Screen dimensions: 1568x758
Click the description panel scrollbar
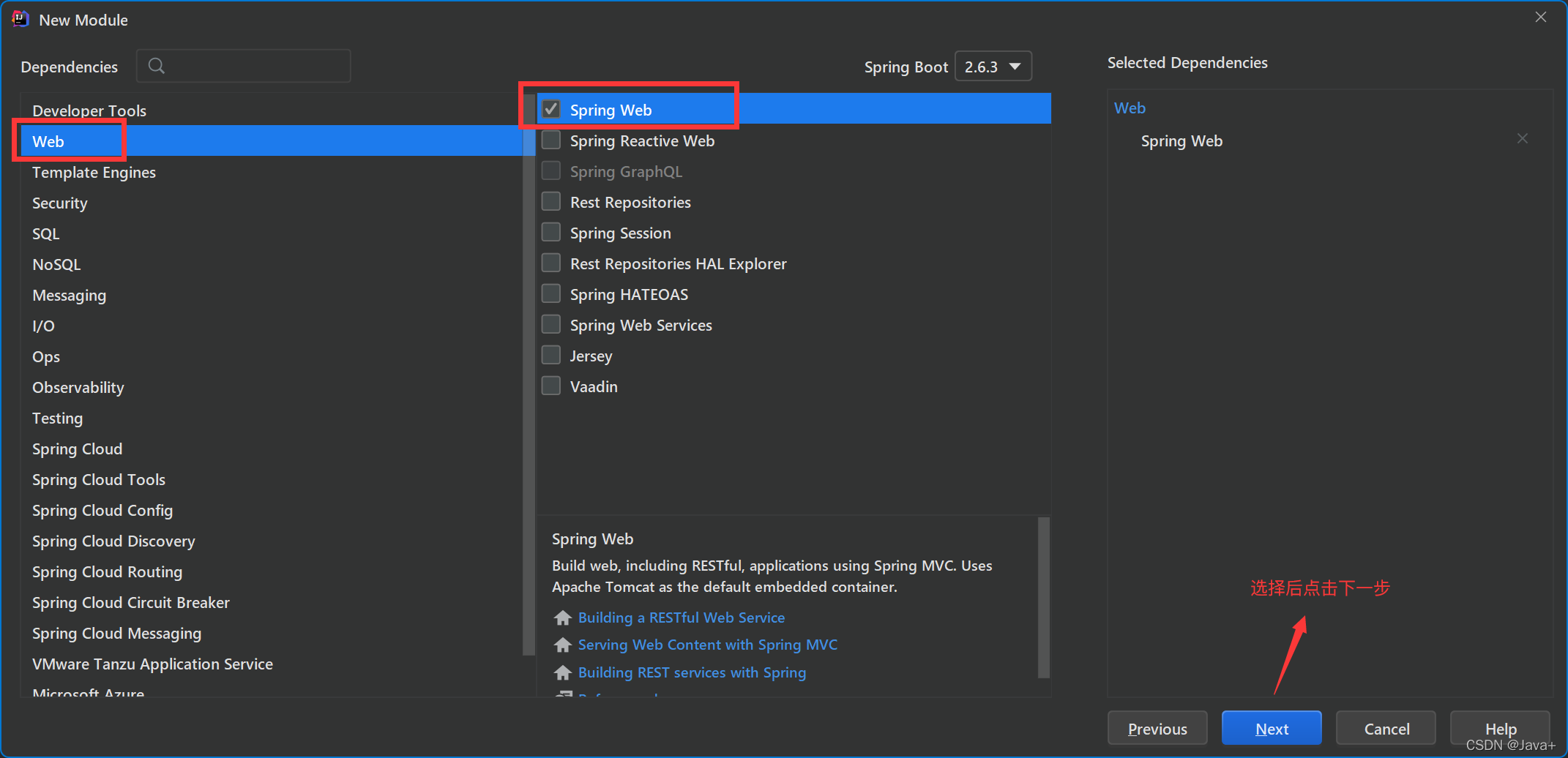1044,598
